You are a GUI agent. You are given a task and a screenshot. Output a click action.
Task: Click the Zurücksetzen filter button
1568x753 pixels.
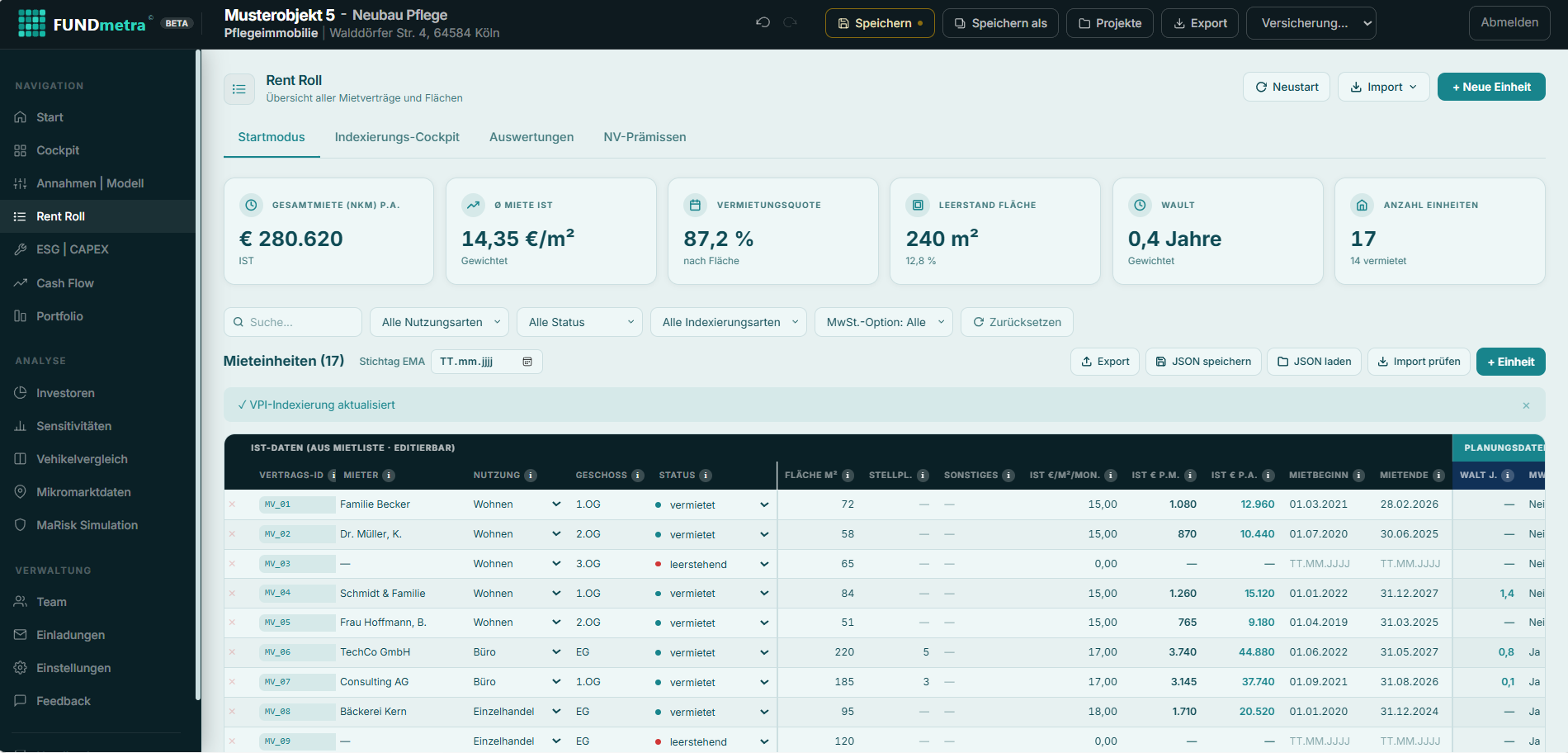pyautogui.click(x=1017, y=322)
